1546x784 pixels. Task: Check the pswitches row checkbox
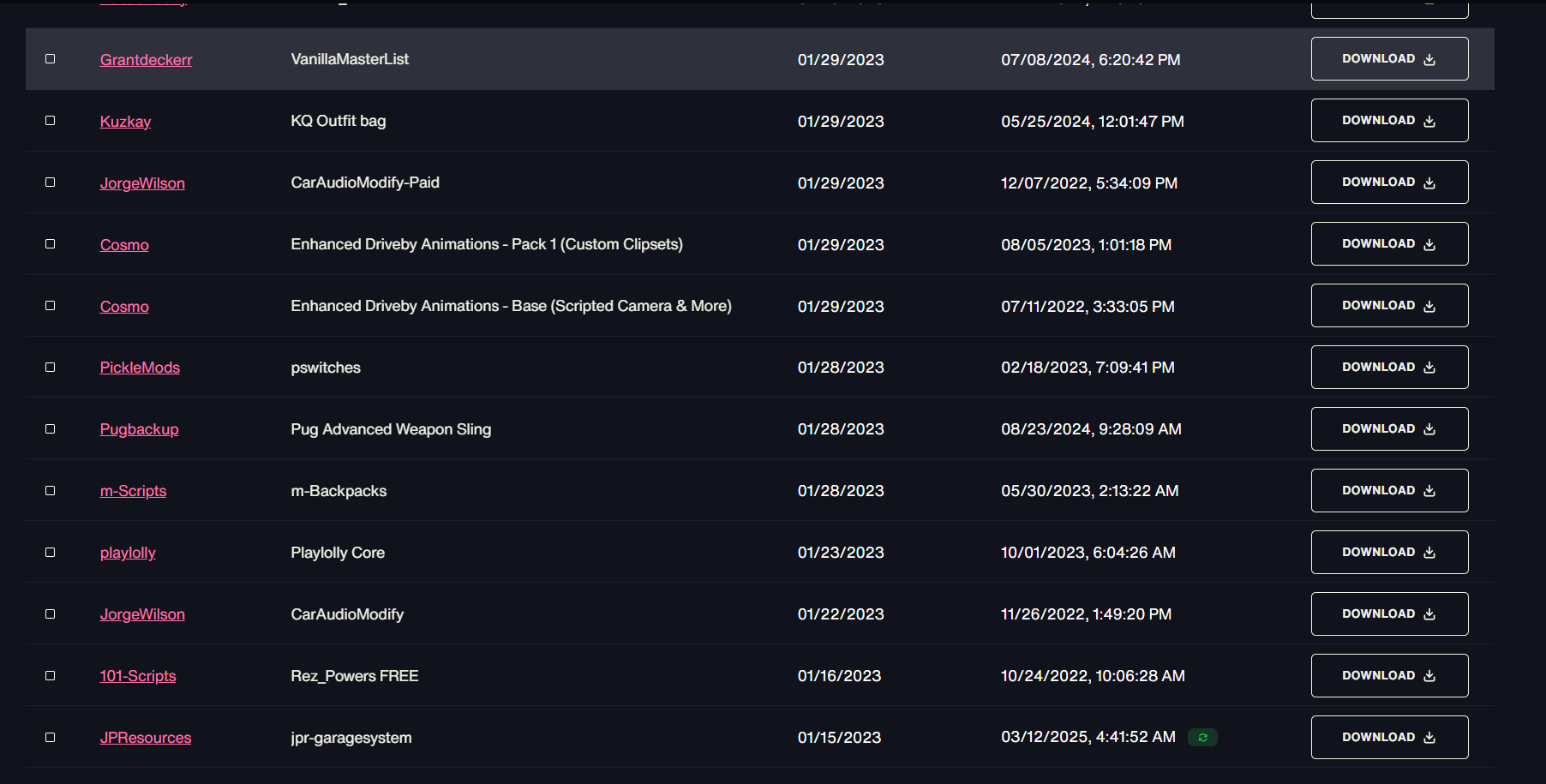[x=51, y=368]
